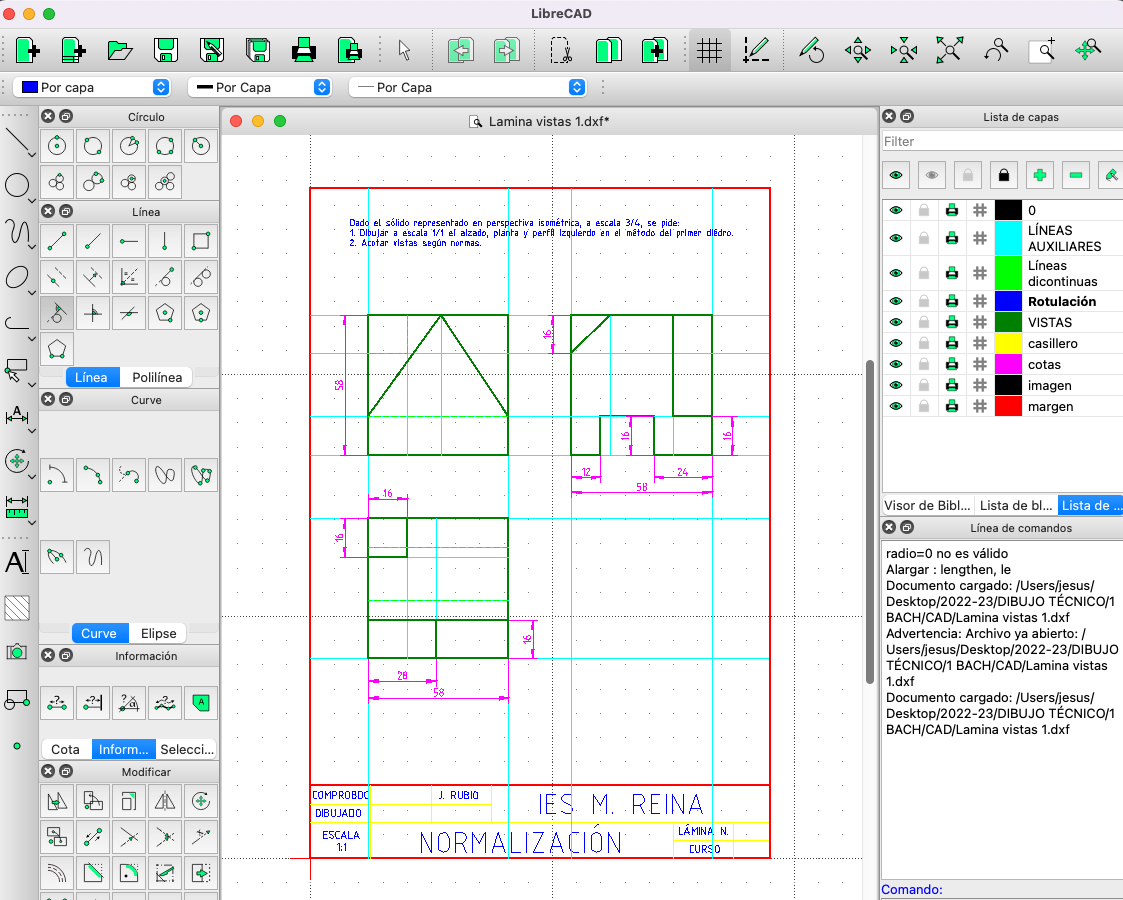Viewport: 1123px width, 900px height.
Task: Add a new layer with plus button
Action: click(1040, 175)
